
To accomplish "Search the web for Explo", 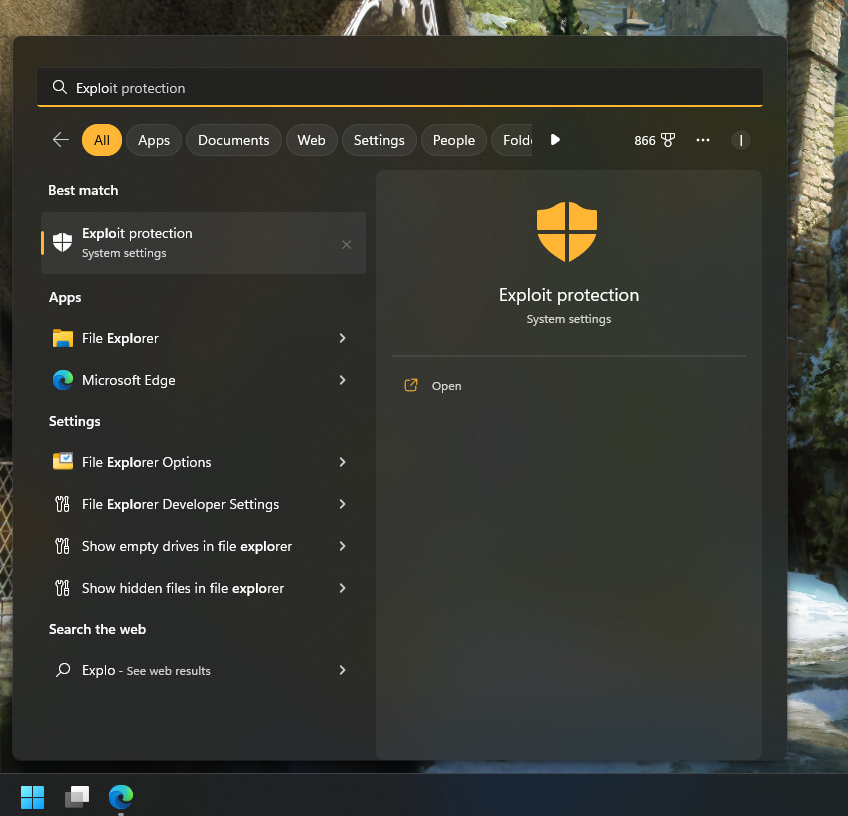I will [x=146, y=670].
